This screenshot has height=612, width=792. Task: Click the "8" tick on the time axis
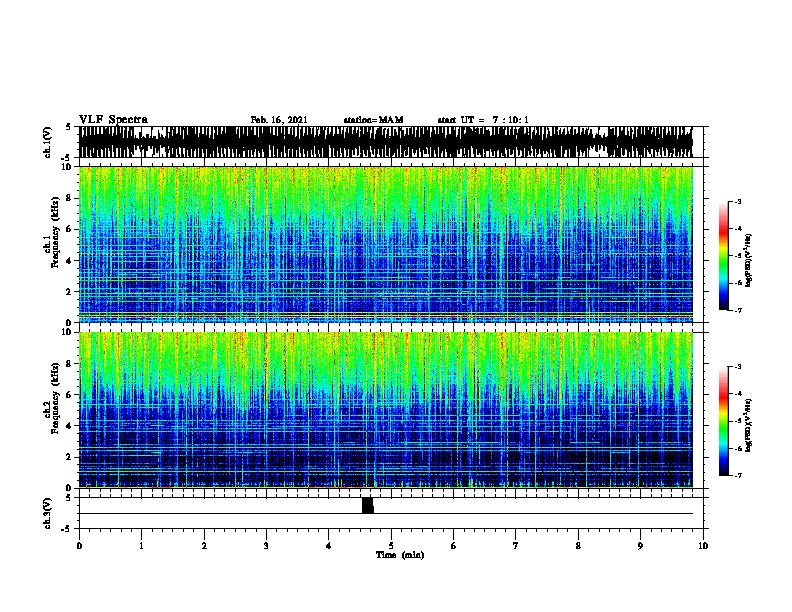coord(578,546)
